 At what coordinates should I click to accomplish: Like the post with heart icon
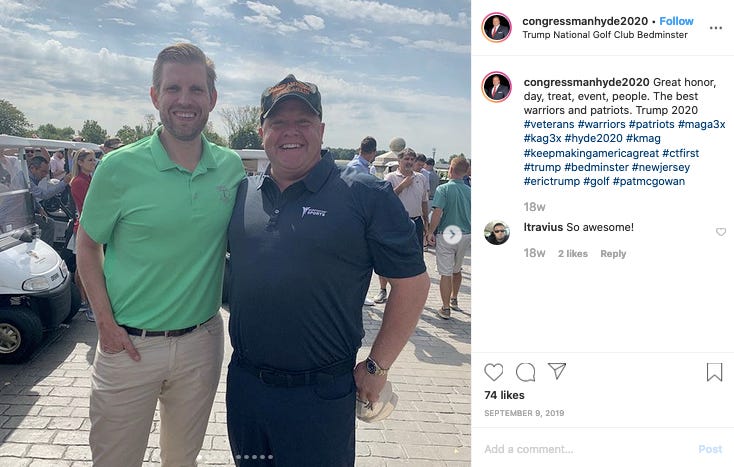click(x=493, y=372)
